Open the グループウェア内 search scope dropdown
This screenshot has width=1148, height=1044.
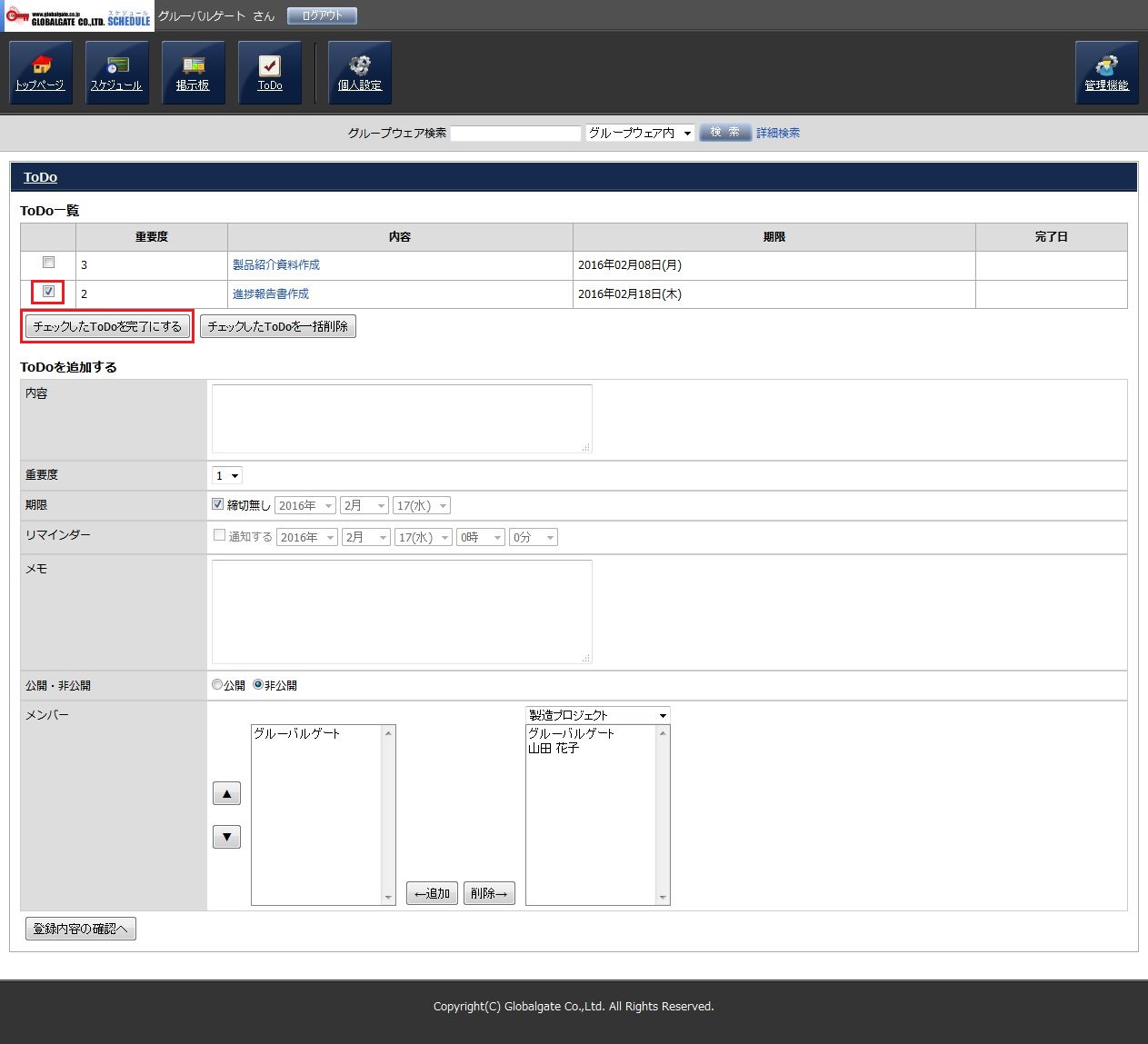point(640,133)
